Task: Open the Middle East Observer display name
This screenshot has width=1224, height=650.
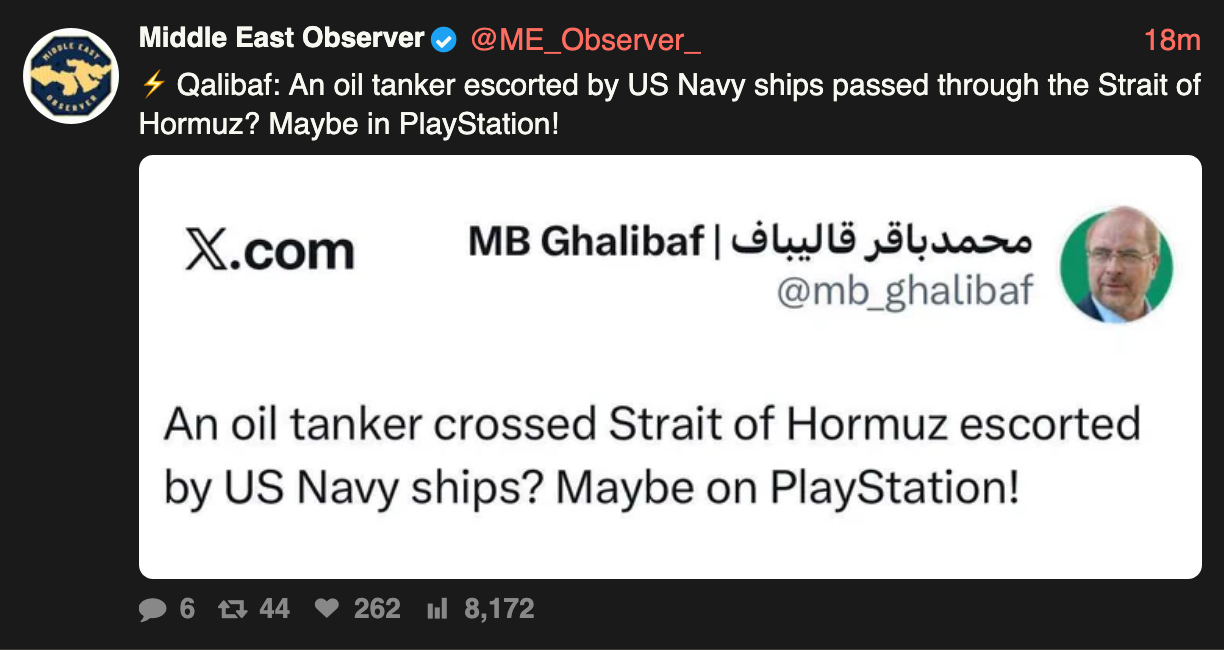Action: coord(281,39)
